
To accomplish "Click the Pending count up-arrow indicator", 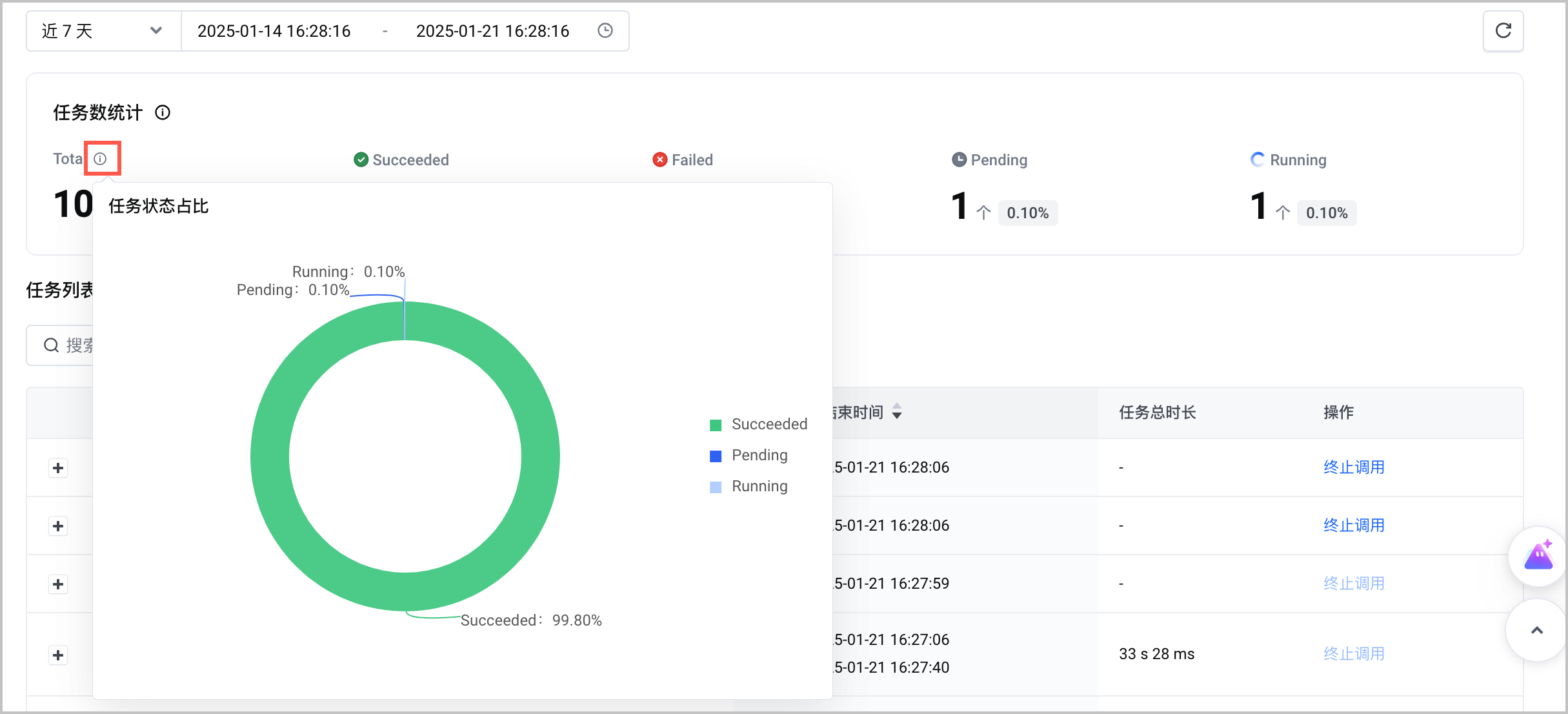I will tap(983, 212).
